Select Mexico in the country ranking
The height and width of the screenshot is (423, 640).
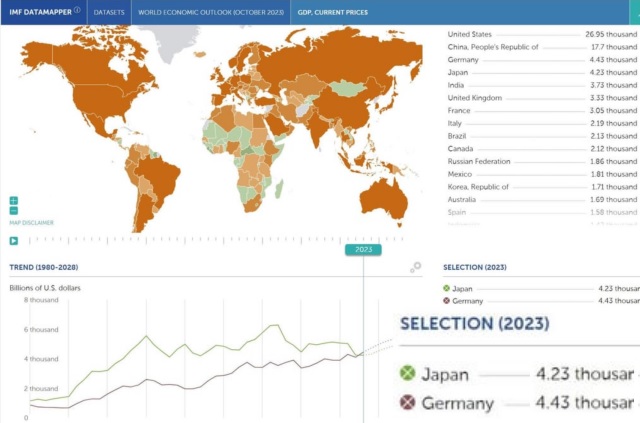tap(542, 174)
